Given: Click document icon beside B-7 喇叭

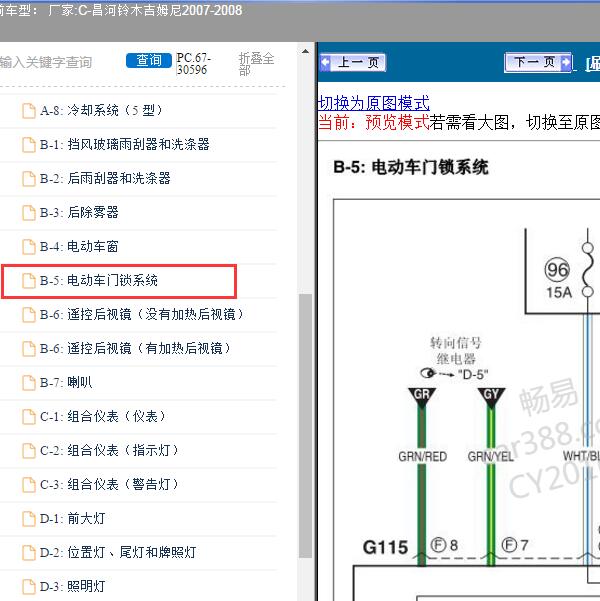Looking at the screenshot, I should [x=29, y=383].
